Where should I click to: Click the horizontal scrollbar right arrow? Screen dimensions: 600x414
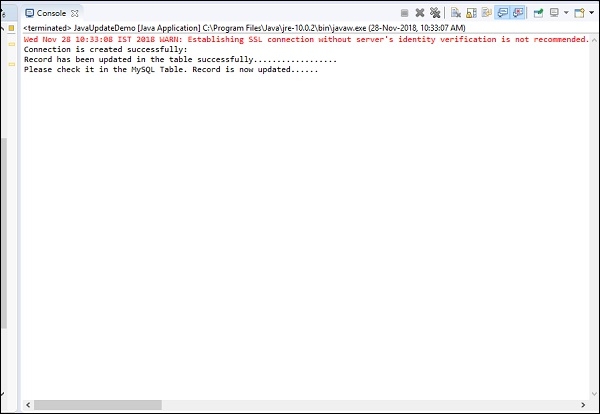[x=591, y=405]
